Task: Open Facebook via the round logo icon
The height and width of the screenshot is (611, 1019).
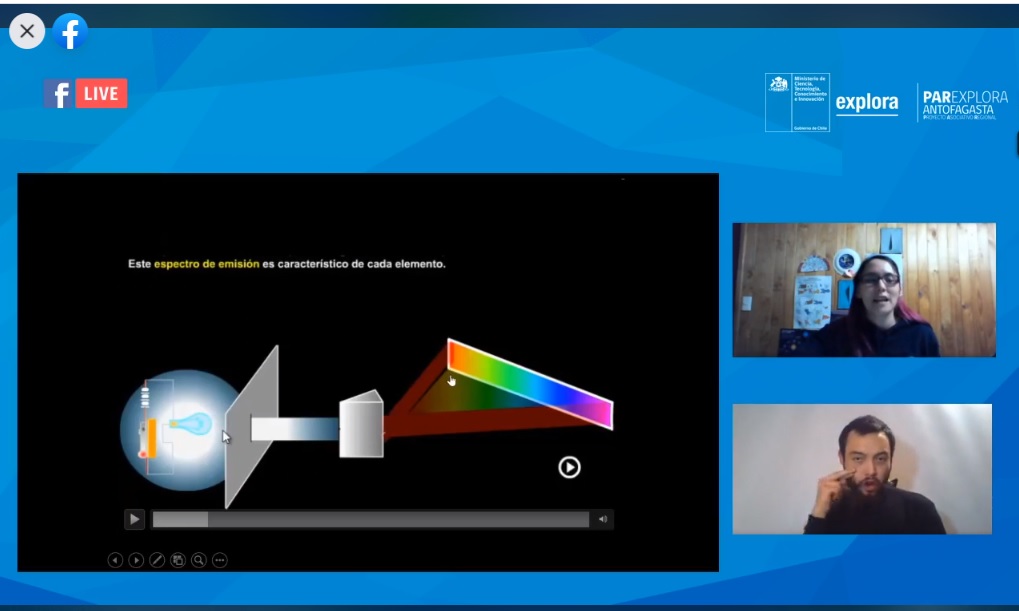Action: tap(70, 32)
